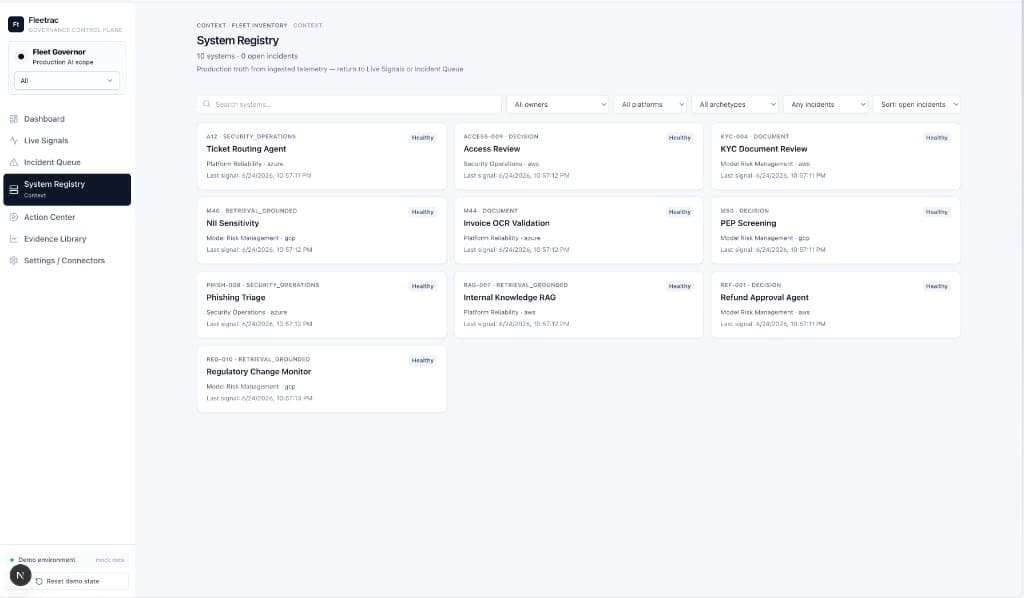Click FLEET INVENTORY breadcrumb
The height and width of the screenshot is (598, 1024).
tap(259, 25)
